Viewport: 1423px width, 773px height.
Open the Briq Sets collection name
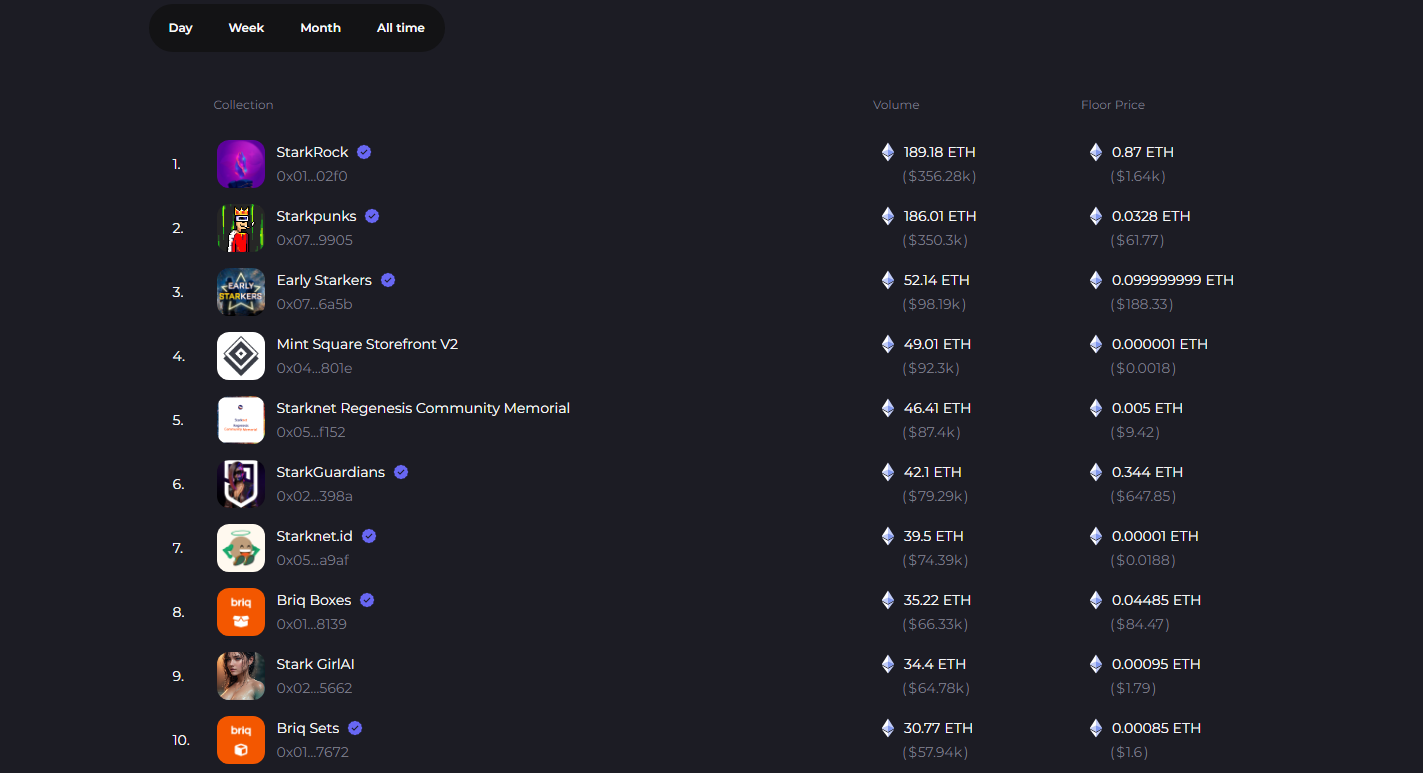click(x=308, y=728)
